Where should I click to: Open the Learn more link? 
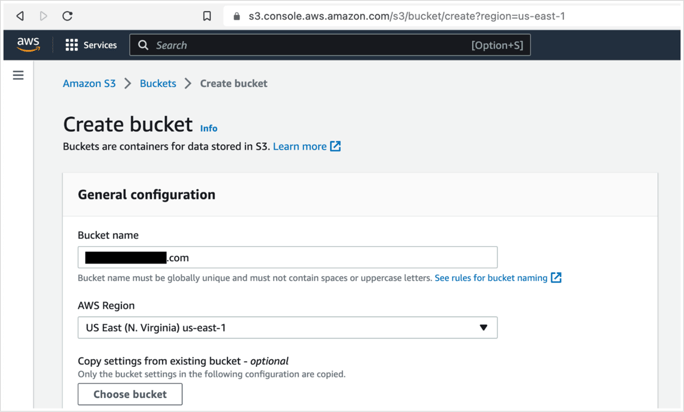coord(299,146)
